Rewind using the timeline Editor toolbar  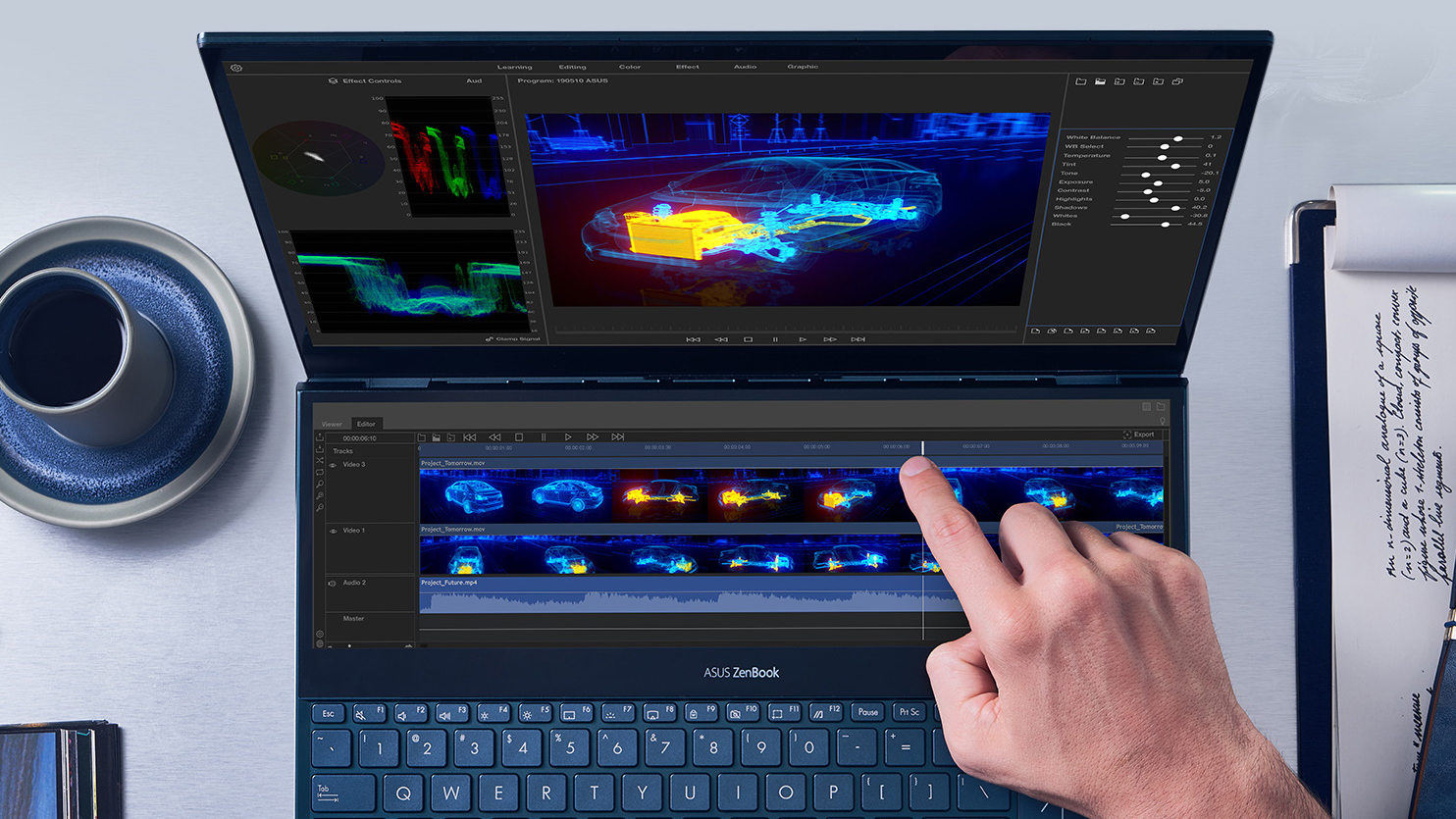[494, 436]
